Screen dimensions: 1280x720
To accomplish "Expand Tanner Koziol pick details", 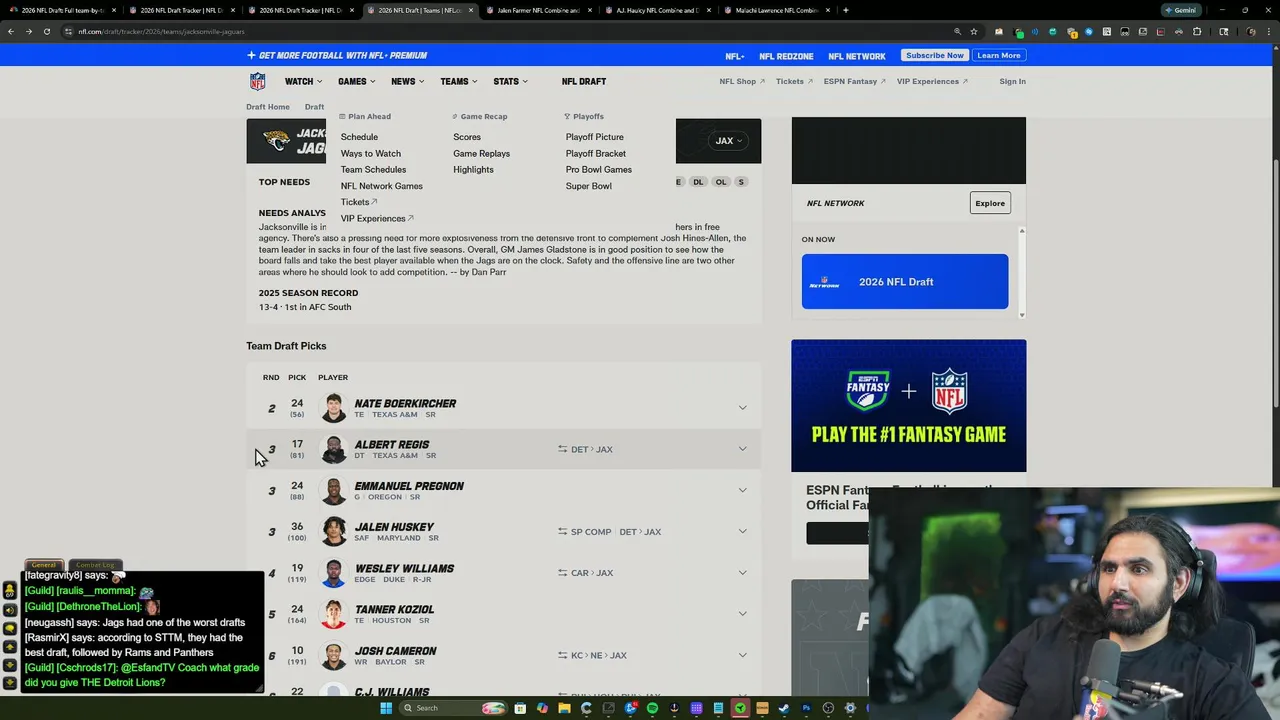I will click(742, 614).
